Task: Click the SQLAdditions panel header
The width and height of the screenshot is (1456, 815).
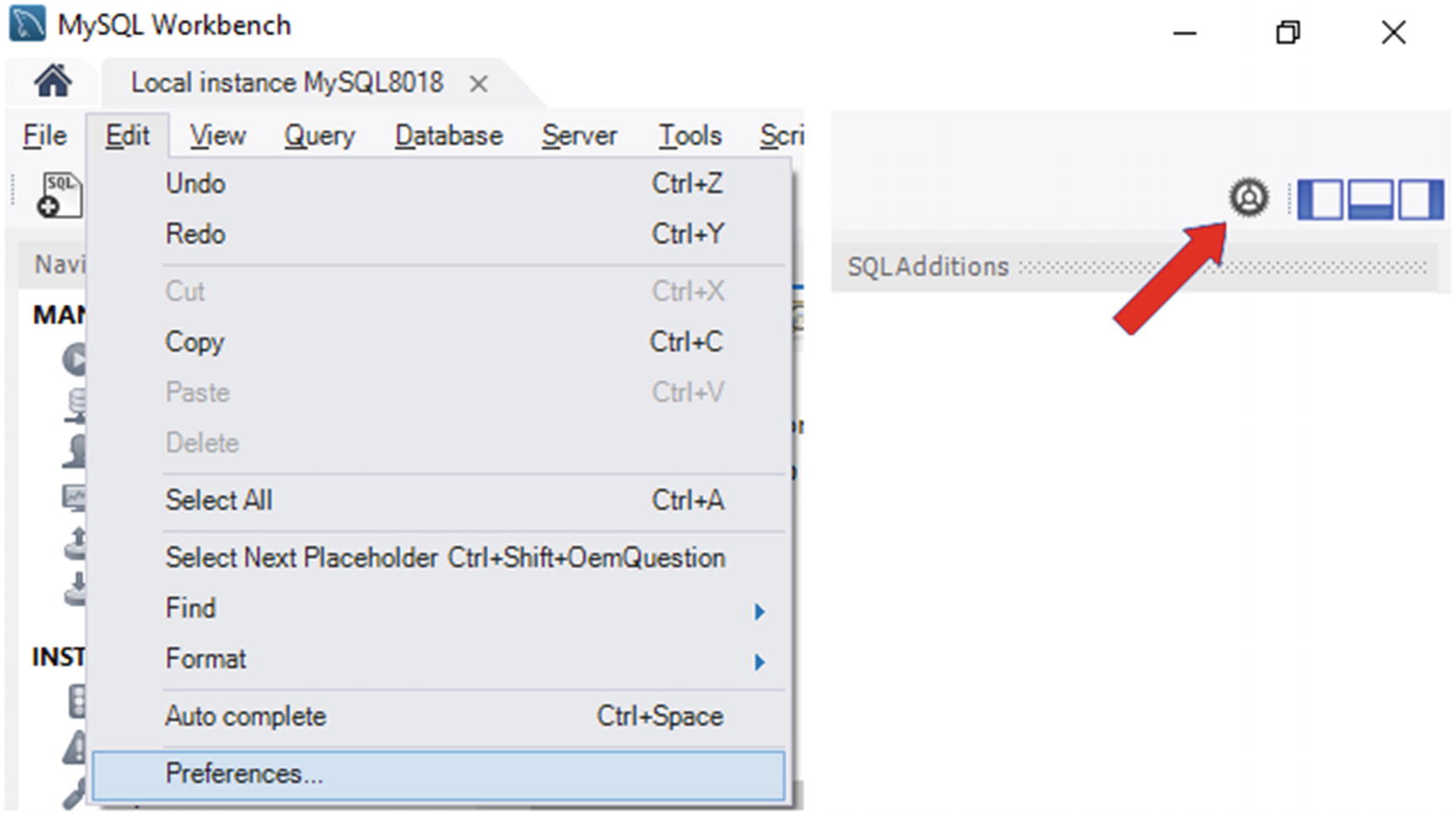Action: (1135, 267)
